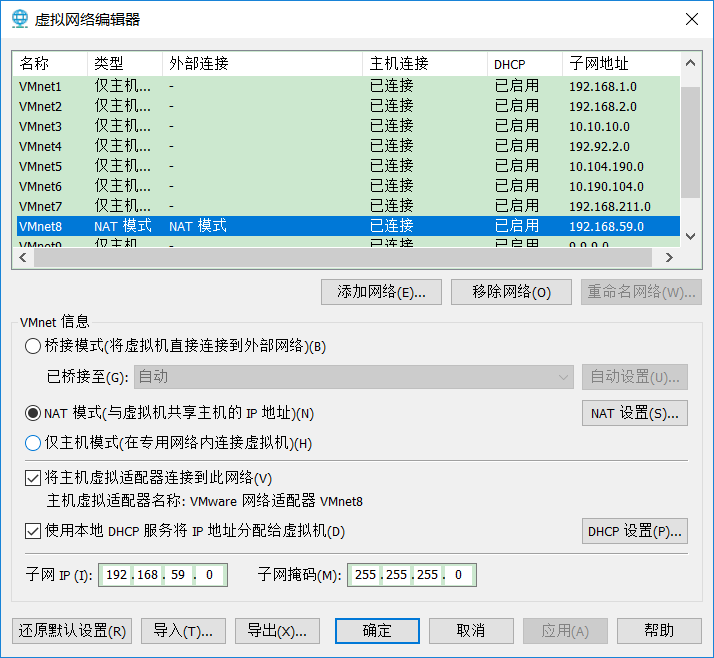This screenshot has width=714, height=658.
Task: Select the VMnet1 row
Action: click(348, 86)
